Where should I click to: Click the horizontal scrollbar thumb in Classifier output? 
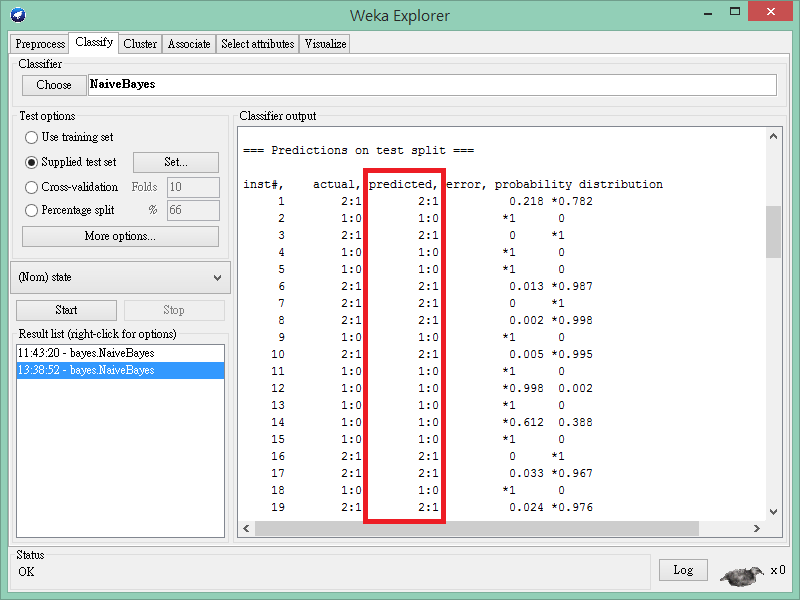point(477,529)
